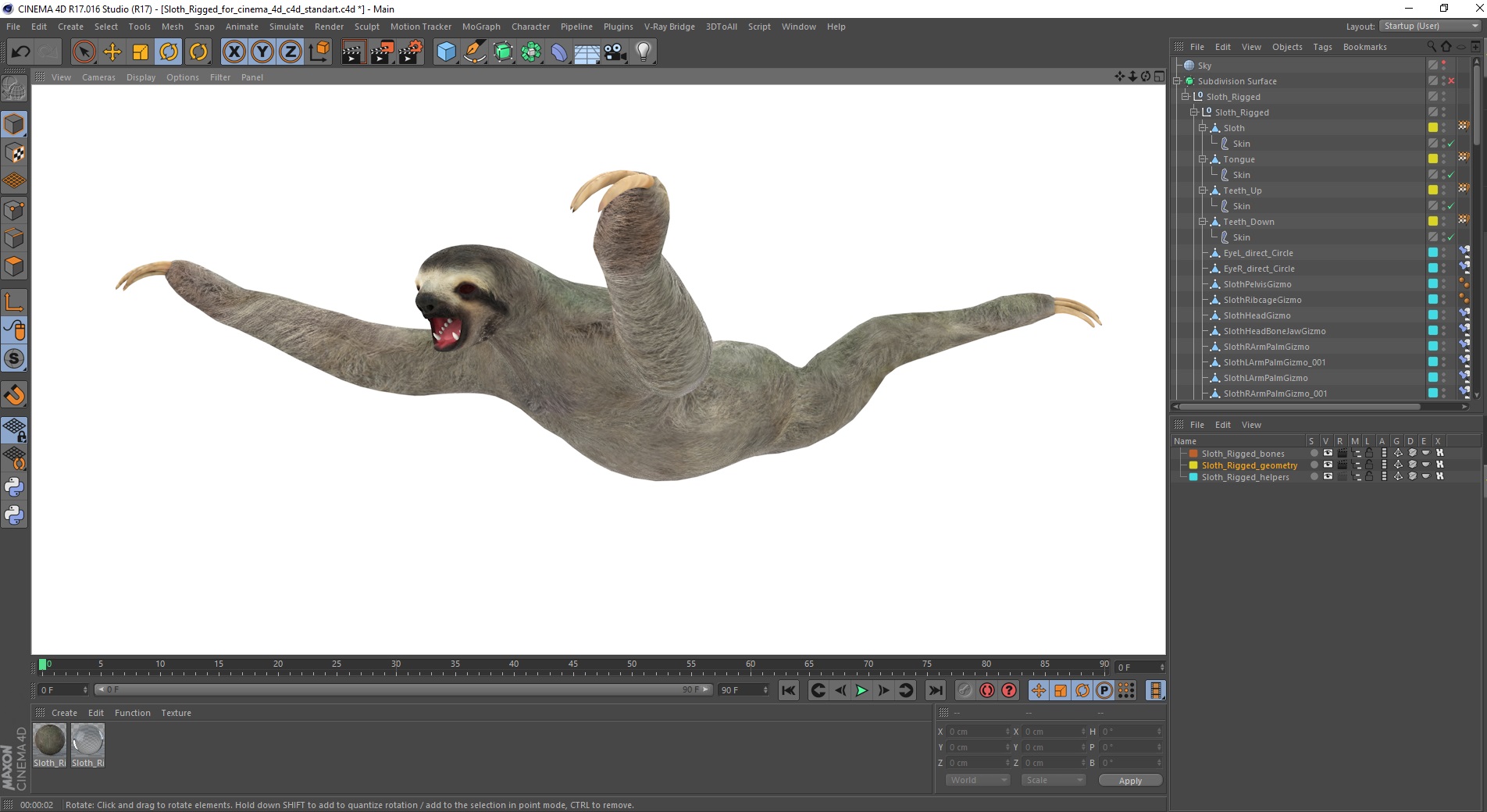Click the Light bulb icon
The height and width of the screenshot is (812, 1487).
click(x=644, y=52)
